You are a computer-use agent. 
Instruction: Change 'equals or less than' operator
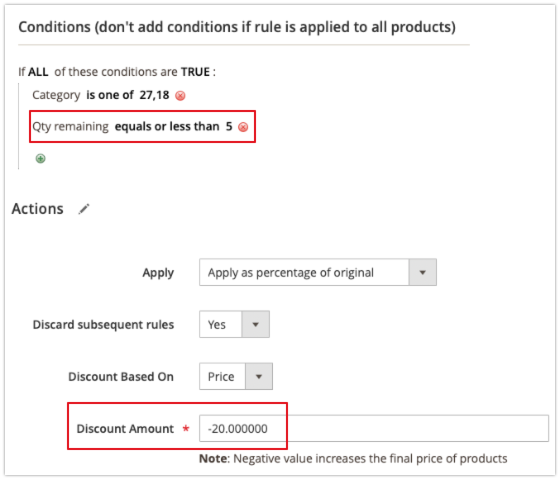pos(167,126)
